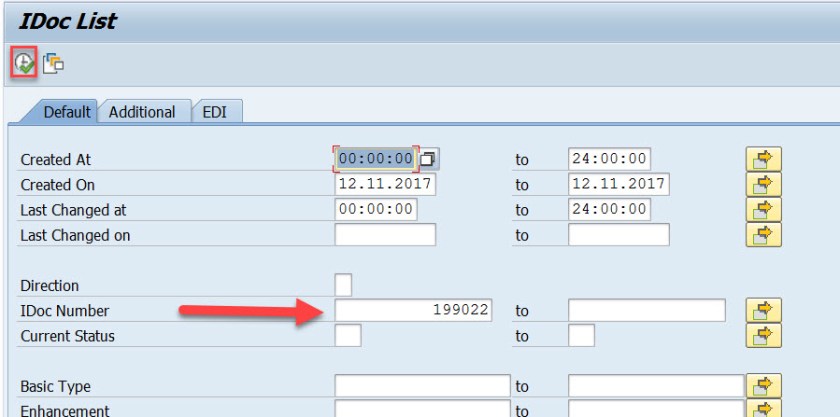Click the Last Changed at to-time field
The image size is (840, 417).
[x=609, y=209]
